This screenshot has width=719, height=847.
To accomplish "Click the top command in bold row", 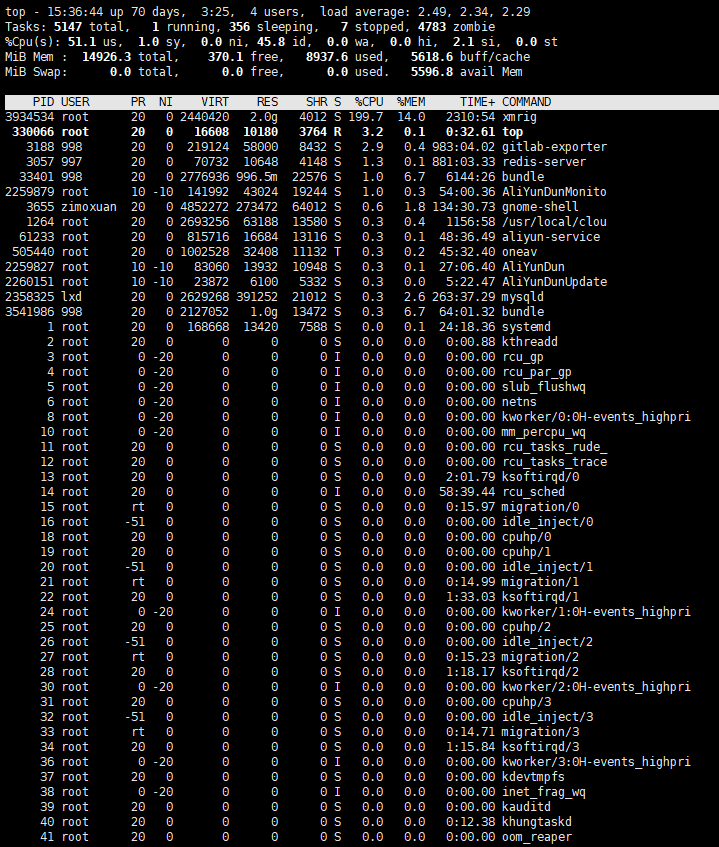I will (x=513, y=132).
